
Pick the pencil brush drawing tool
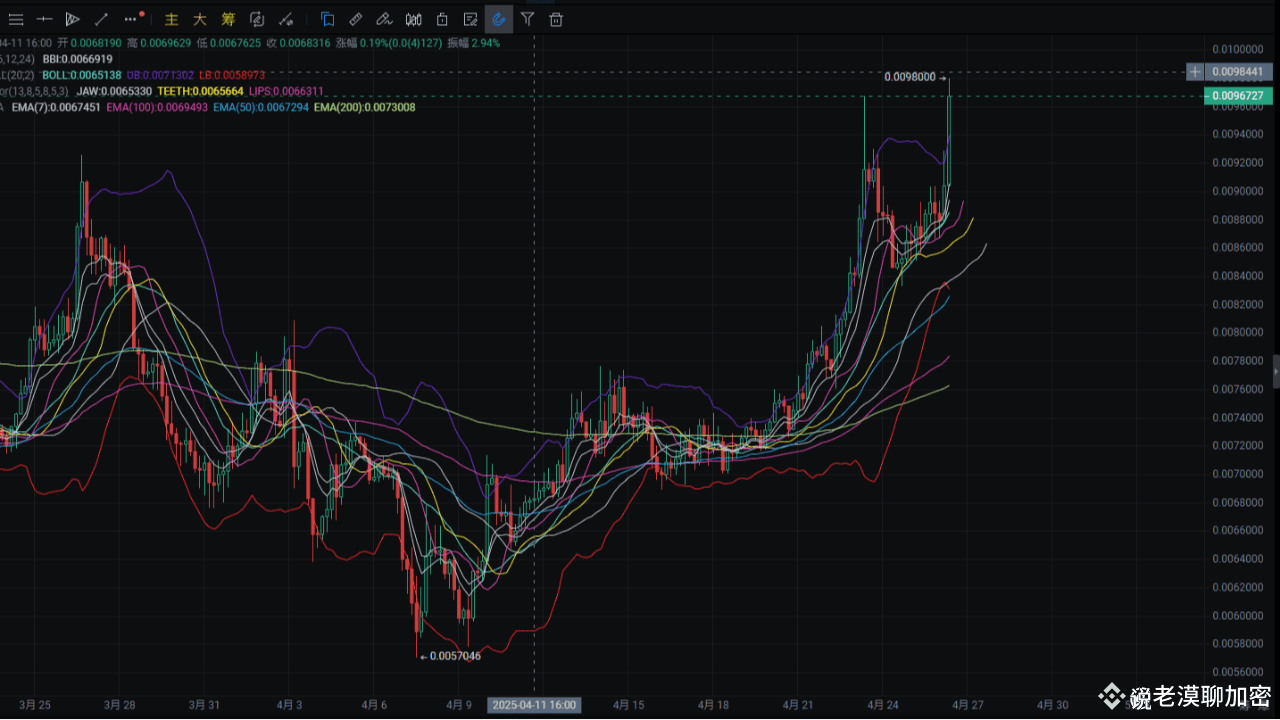(x=384, y=19)
